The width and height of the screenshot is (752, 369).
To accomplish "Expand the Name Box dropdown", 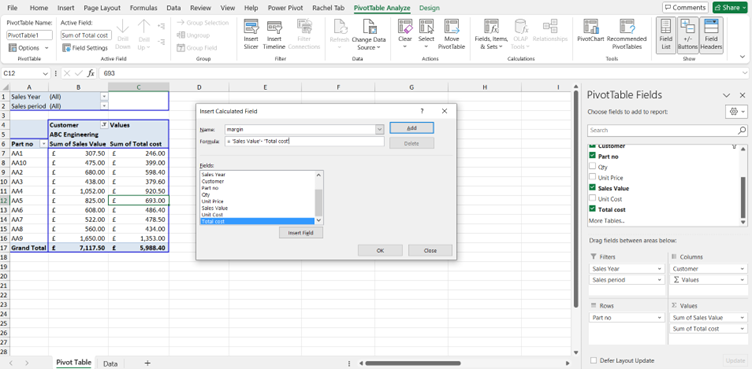I will click(x=45, y=73).
